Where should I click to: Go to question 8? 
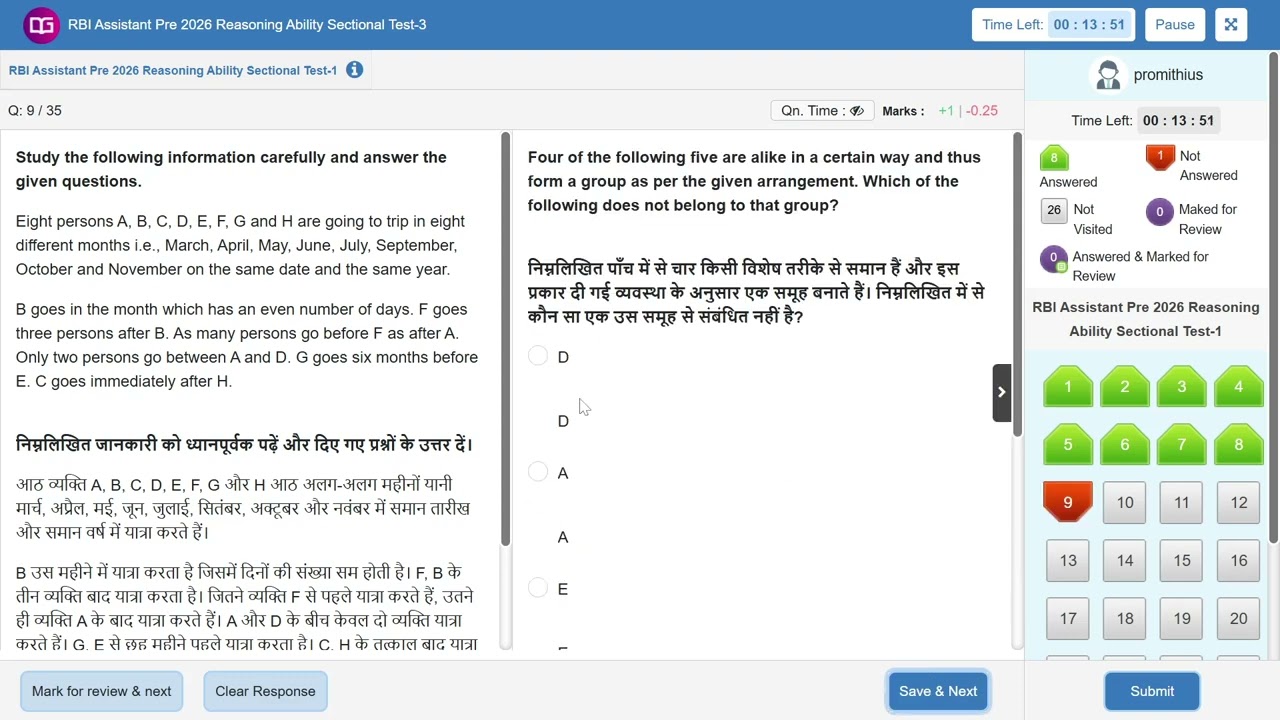(x=1239, y=445)
